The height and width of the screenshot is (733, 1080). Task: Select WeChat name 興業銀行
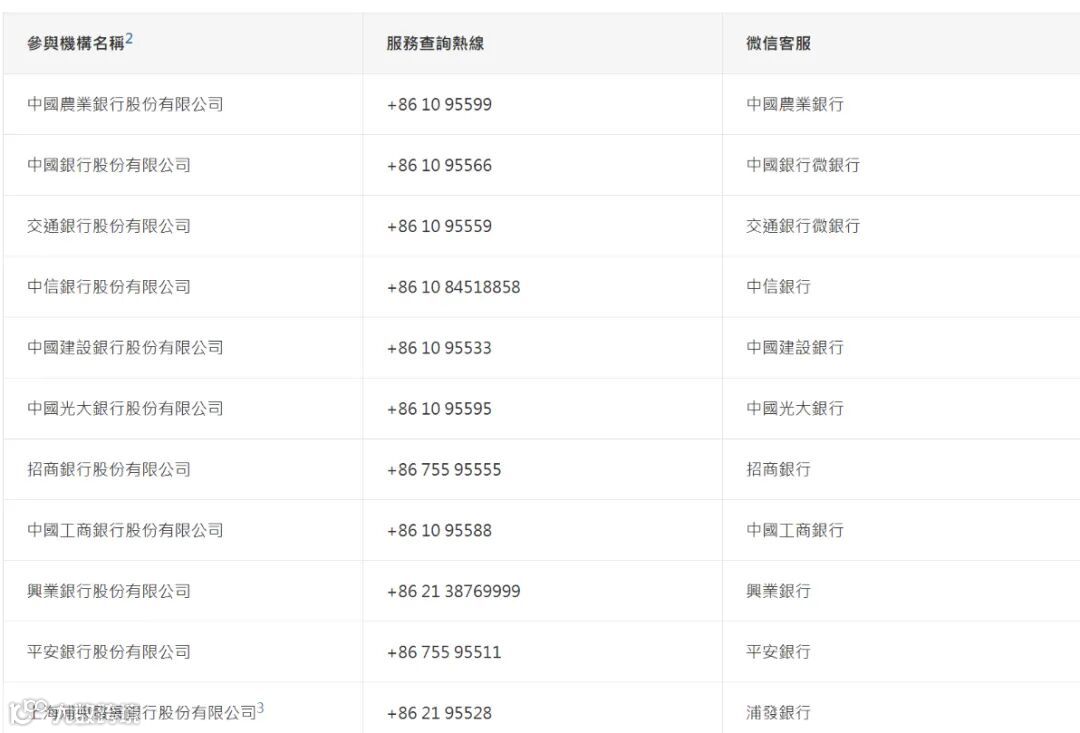coord(778,591)
